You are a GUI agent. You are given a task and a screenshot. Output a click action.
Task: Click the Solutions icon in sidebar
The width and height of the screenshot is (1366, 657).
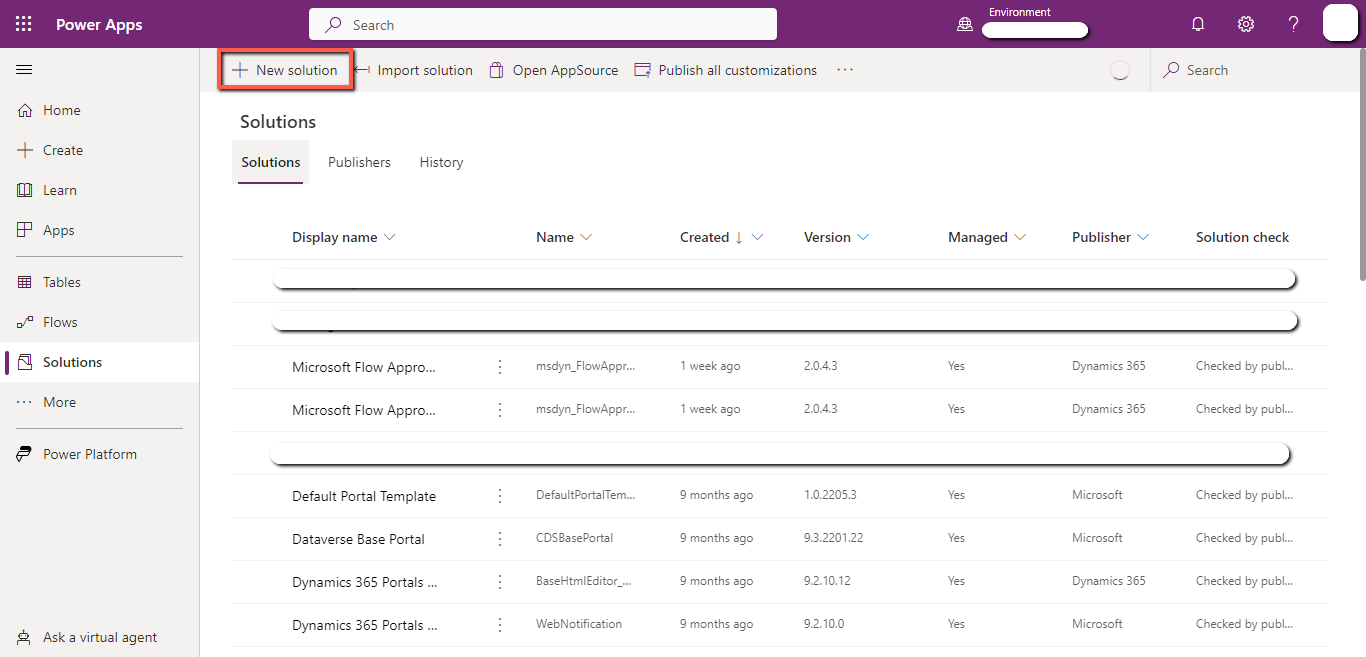pos(25,362)
